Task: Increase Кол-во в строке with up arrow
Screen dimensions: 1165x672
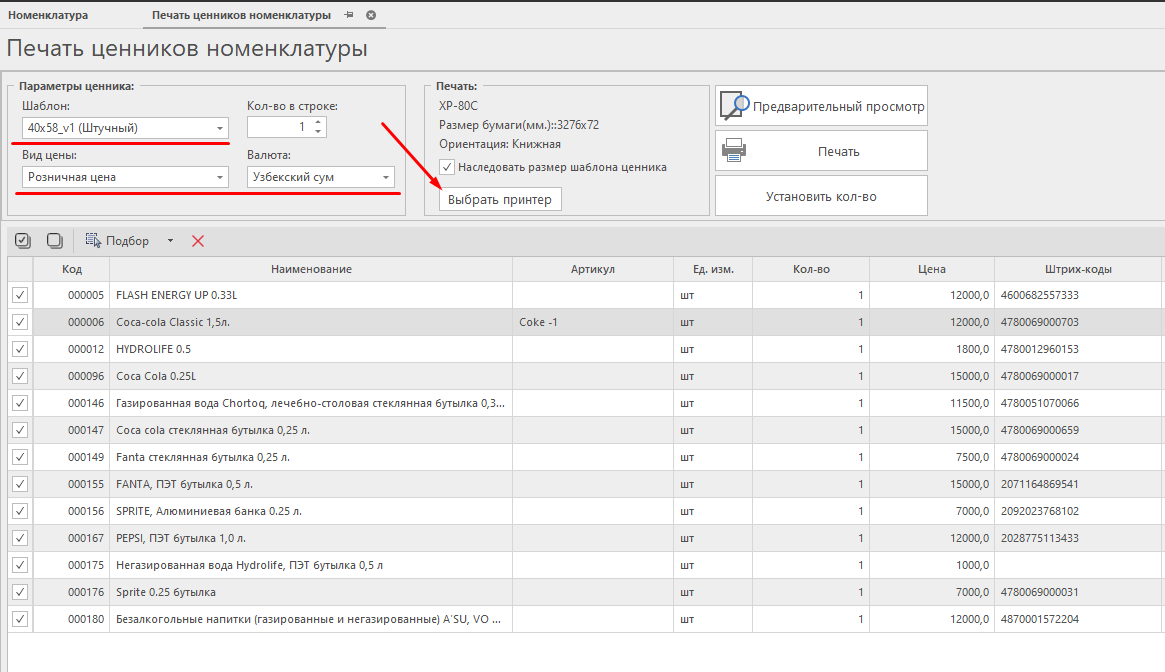Action: 318,123
